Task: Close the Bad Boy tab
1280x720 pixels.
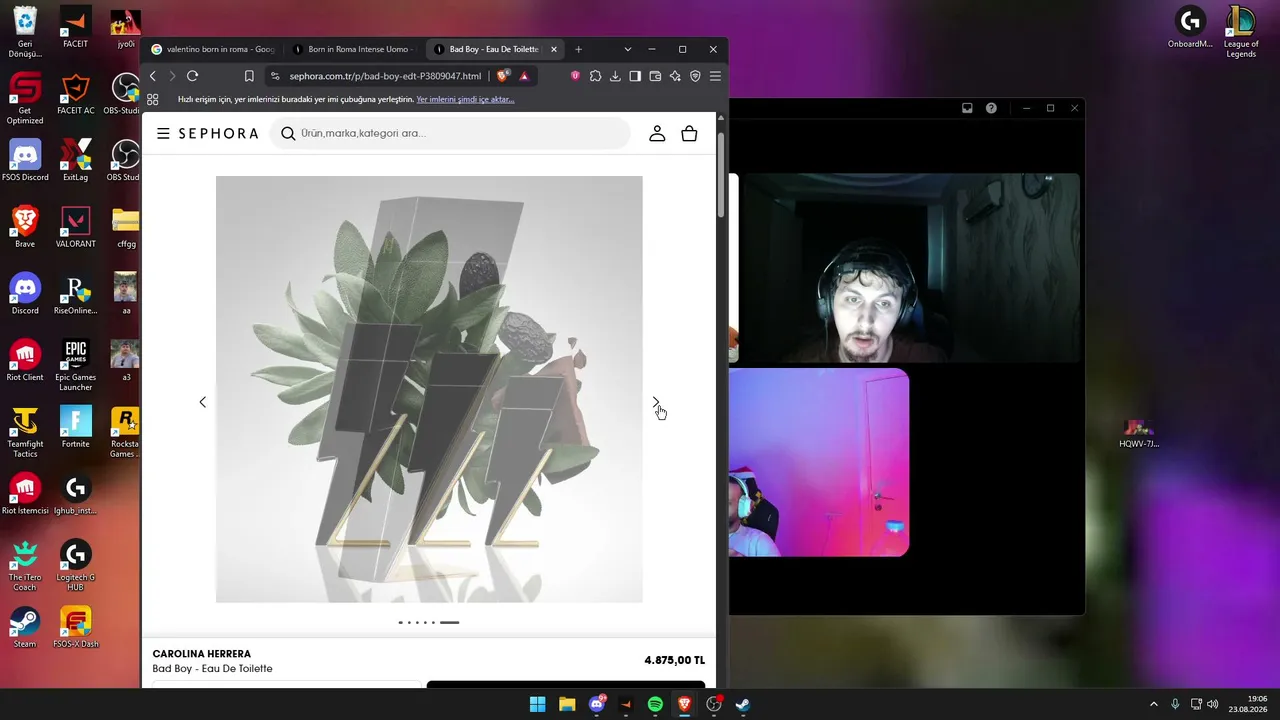Action: click(554, 49)
